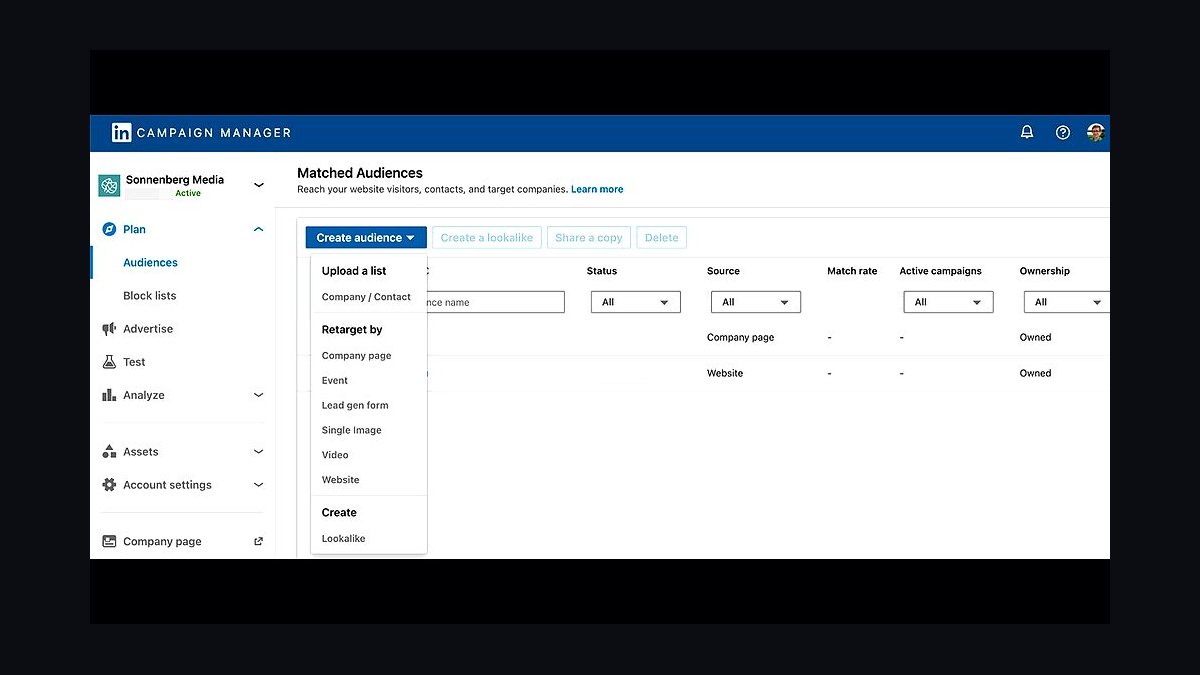Go to Audiences in the sidebar

150,263
